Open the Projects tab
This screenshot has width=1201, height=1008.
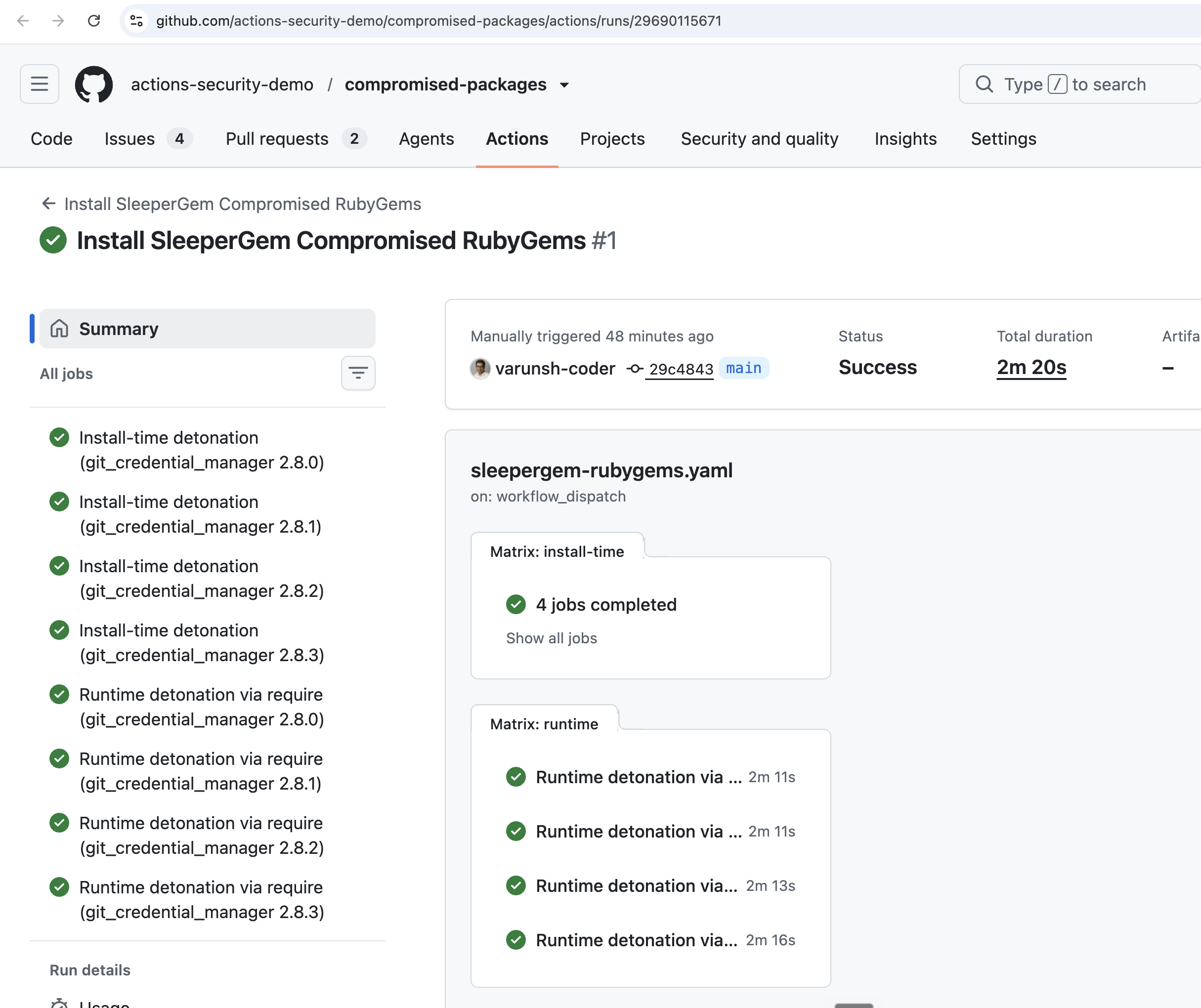[x=612, y=139]
